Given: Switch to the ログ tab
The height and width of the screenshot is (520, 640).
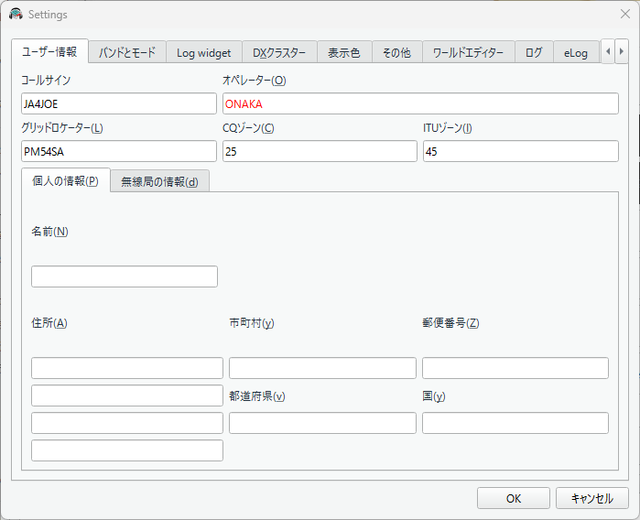Looking at the screenshot, I should pyautogui.click(x=534, y=53).
